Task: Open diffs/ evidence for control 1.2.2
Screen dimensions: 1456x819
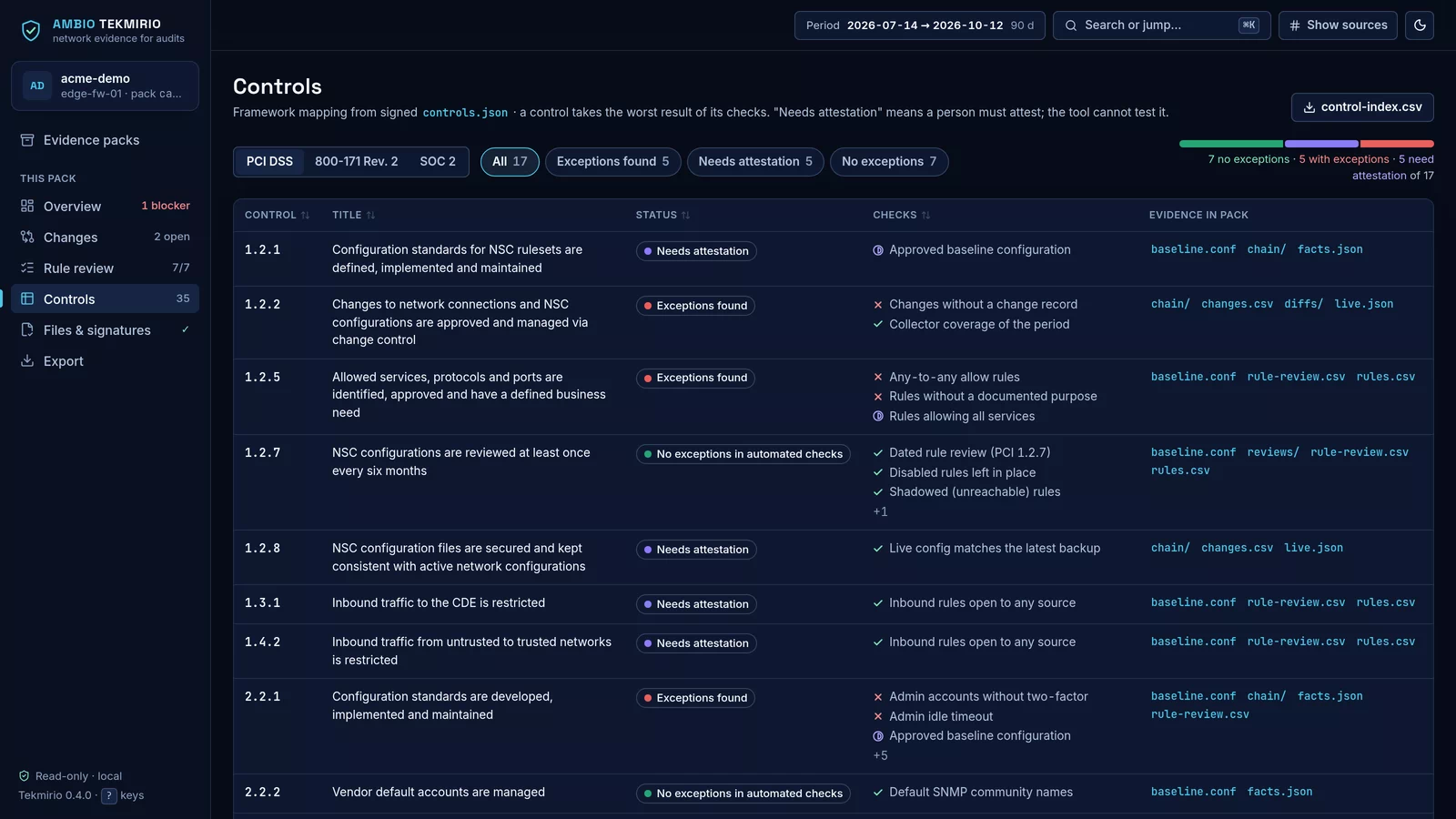Action: pos(1303,304)
